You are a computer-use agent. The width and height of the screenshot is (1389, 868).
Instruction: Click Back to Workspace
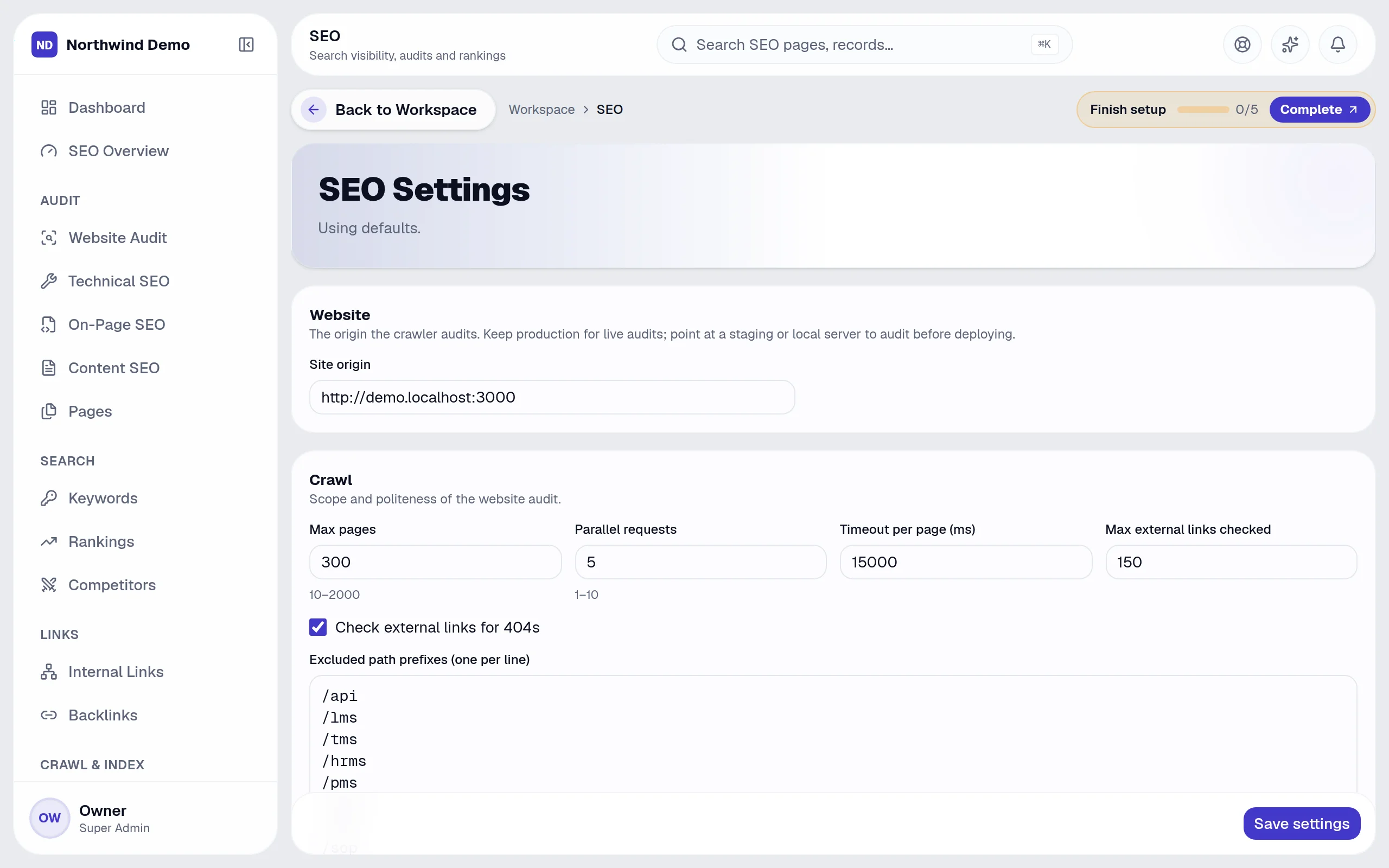tap(393, 109)
